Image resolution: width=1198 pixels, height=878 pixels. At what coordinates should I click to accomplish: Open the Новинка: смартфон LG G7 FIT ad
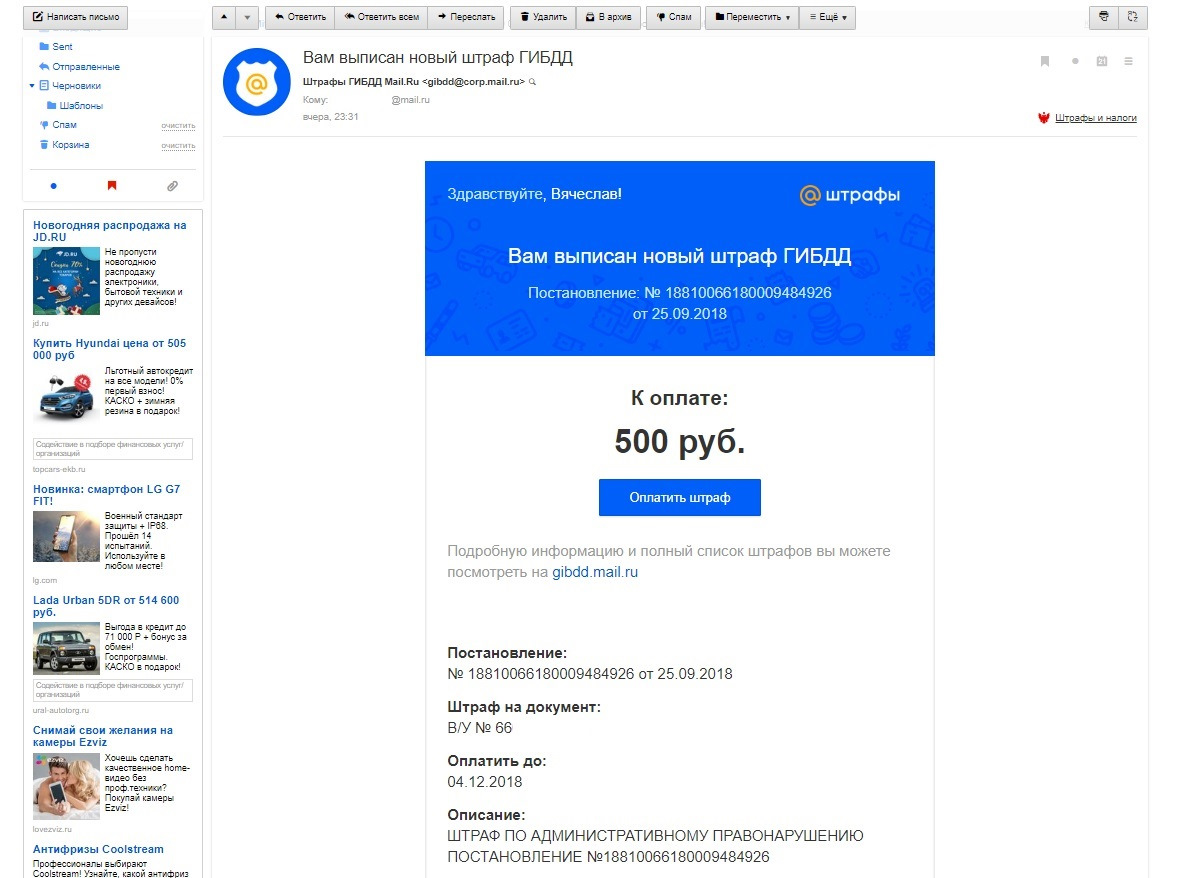106,495
